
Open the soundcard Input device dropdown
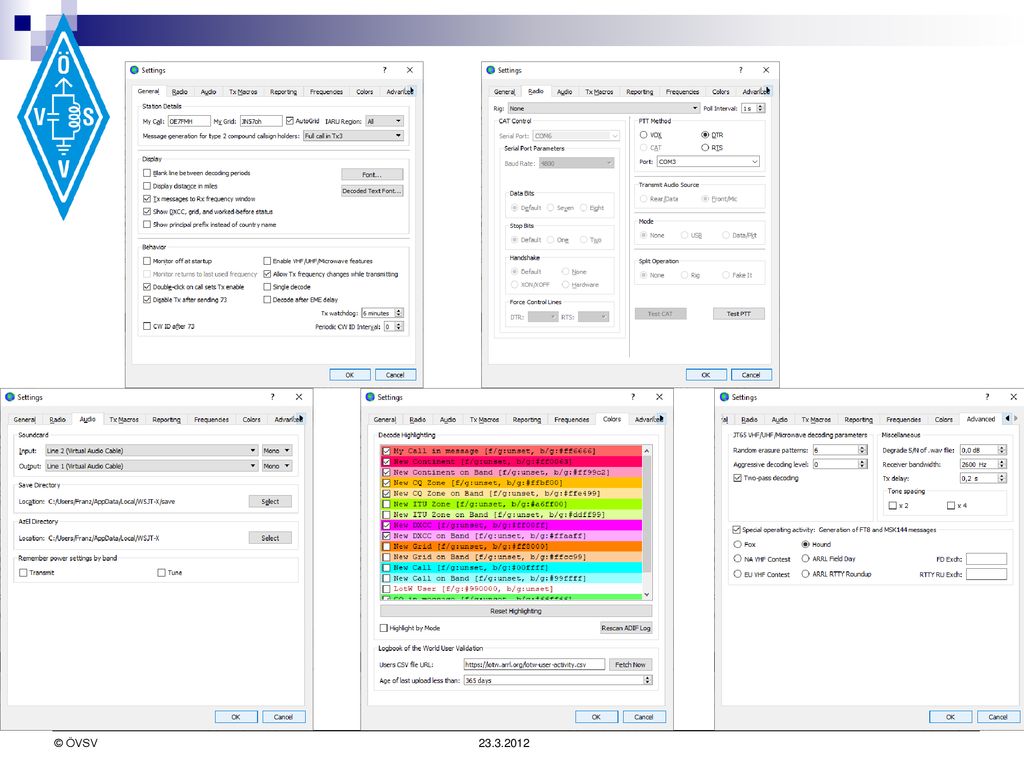tap(152, 451)
